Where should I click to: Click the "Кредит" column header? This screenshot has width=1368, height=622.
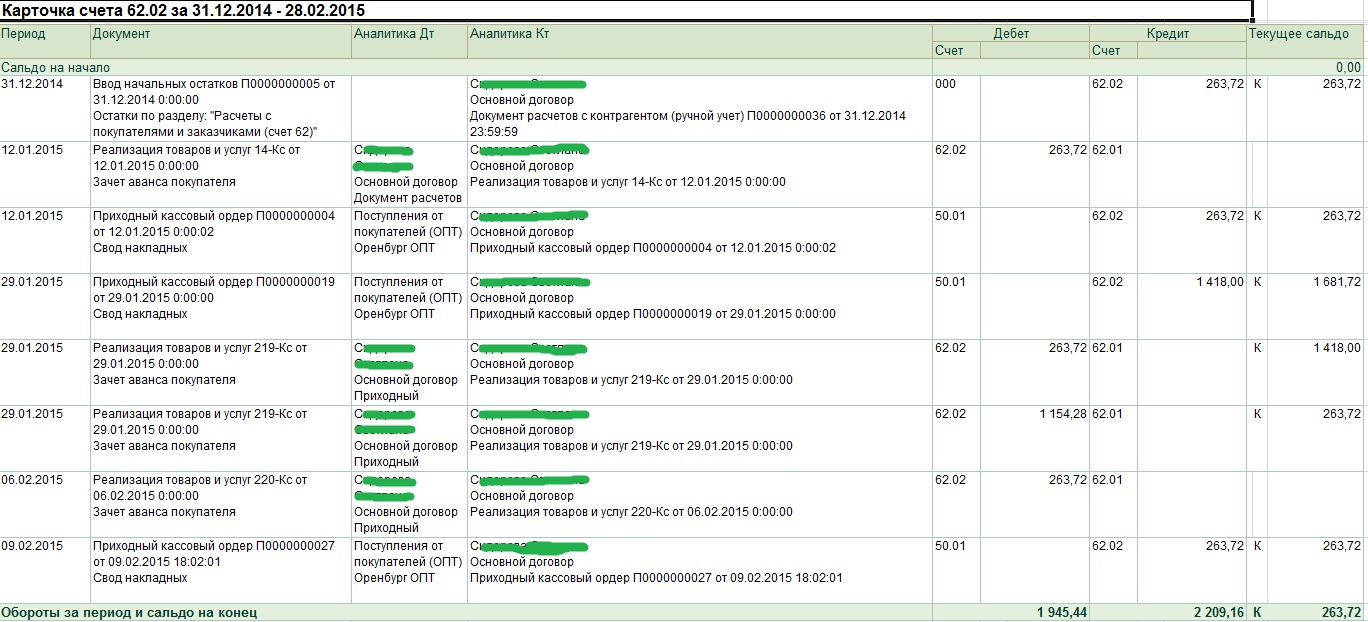coord(1167,33)
